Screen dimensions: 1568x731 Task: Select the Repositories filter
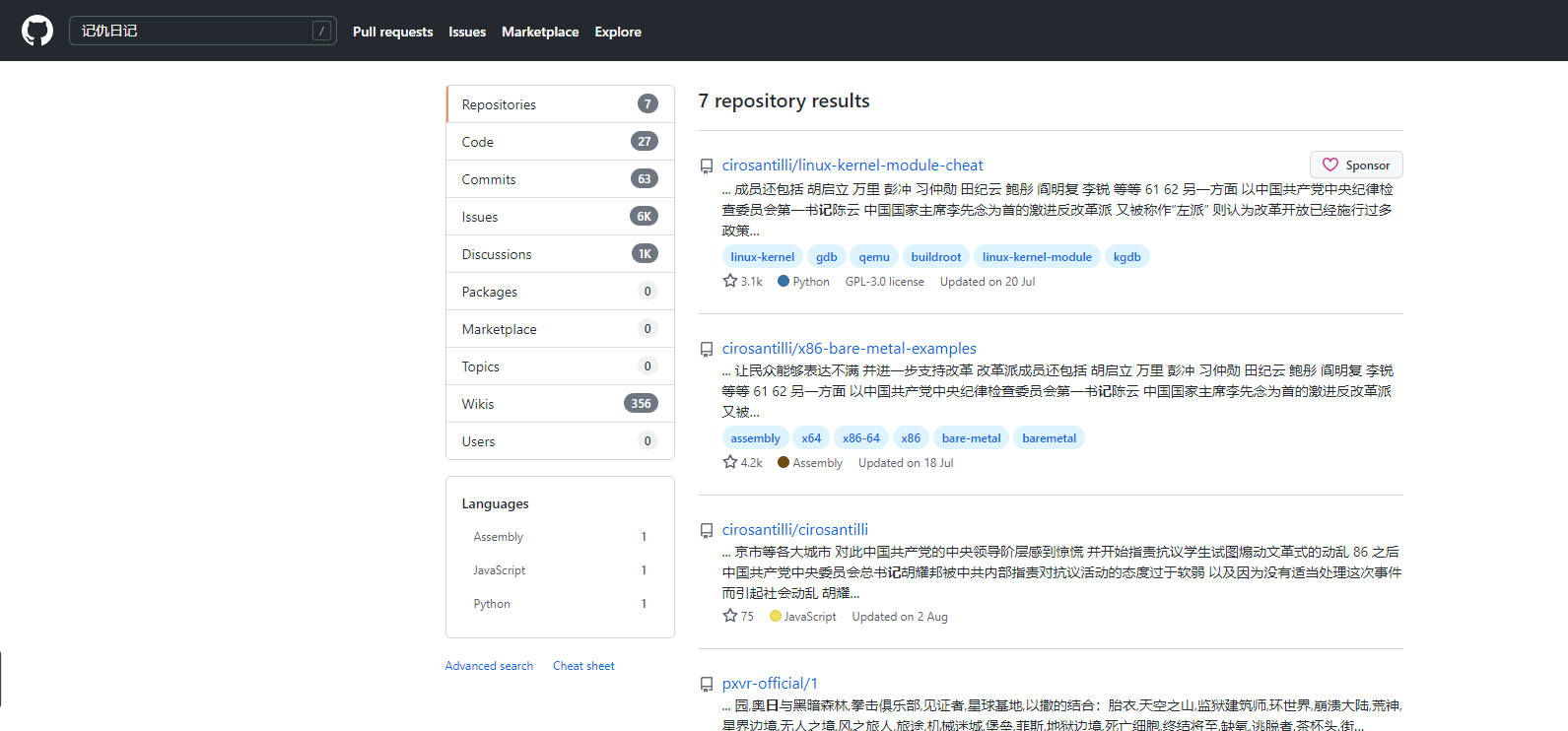tap(560, 104)
